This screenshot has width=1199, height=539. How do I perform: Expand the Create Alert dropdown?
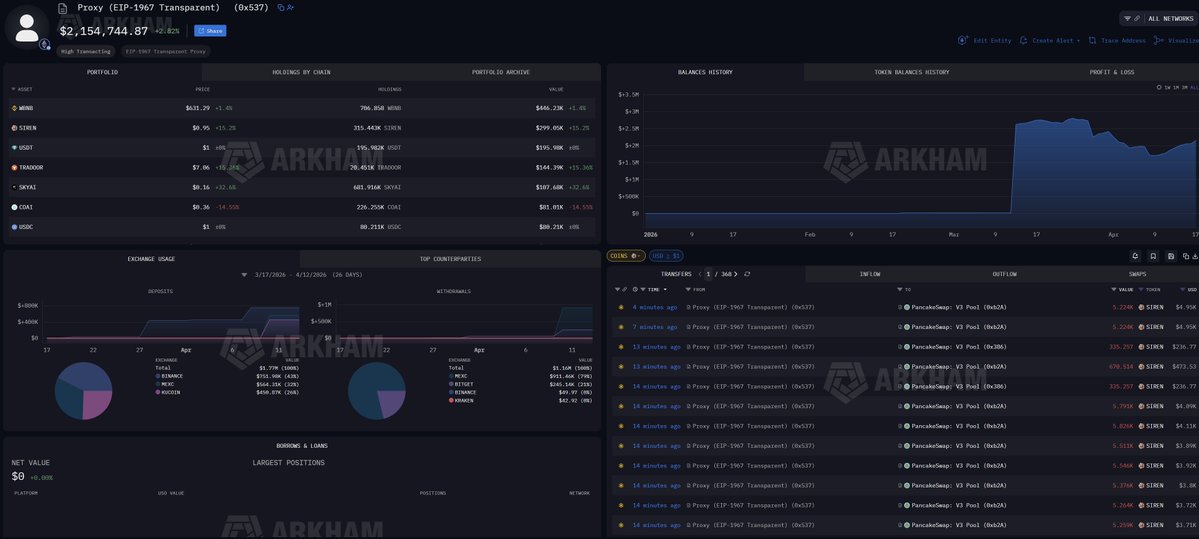(1050, 41)
